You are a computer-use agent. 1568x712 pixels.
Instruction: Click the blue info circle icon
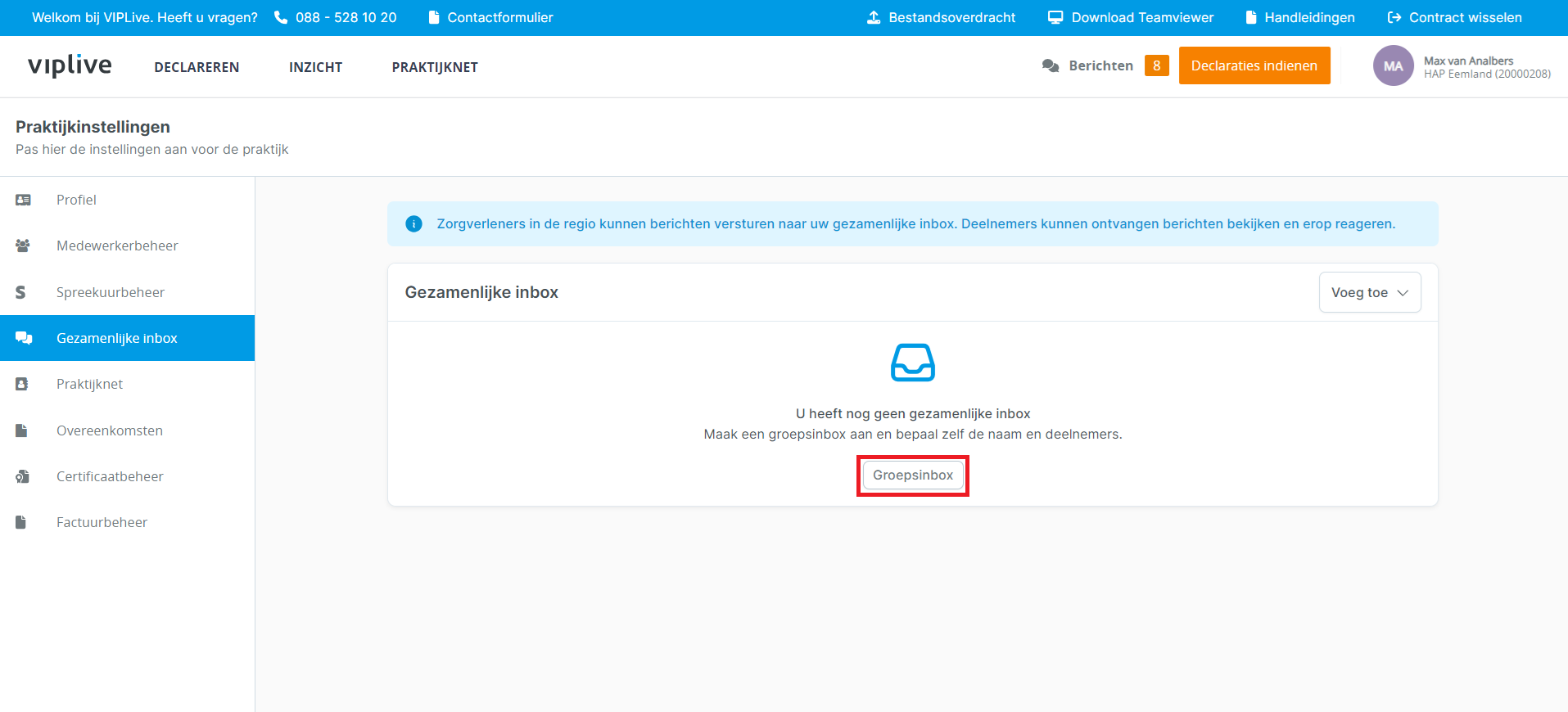pyautogui.click(x=414, y=224)
